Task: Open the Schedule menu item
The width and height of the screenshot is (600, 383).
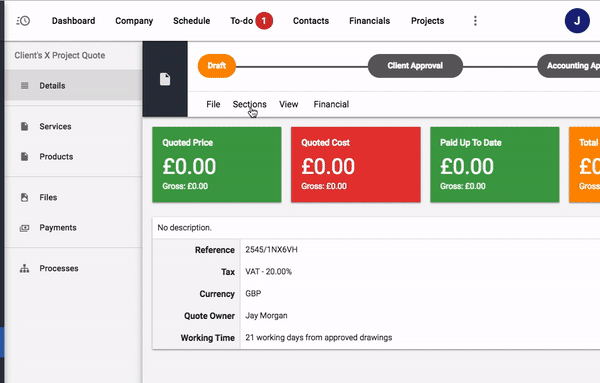Action: [x=191, y=21]
